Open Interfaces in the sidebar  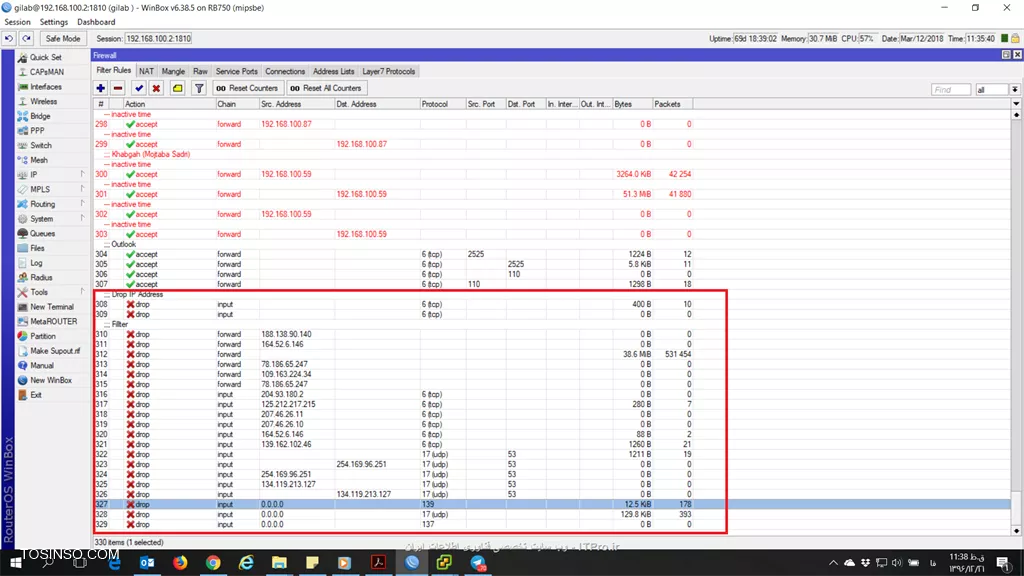click(46, 87)
